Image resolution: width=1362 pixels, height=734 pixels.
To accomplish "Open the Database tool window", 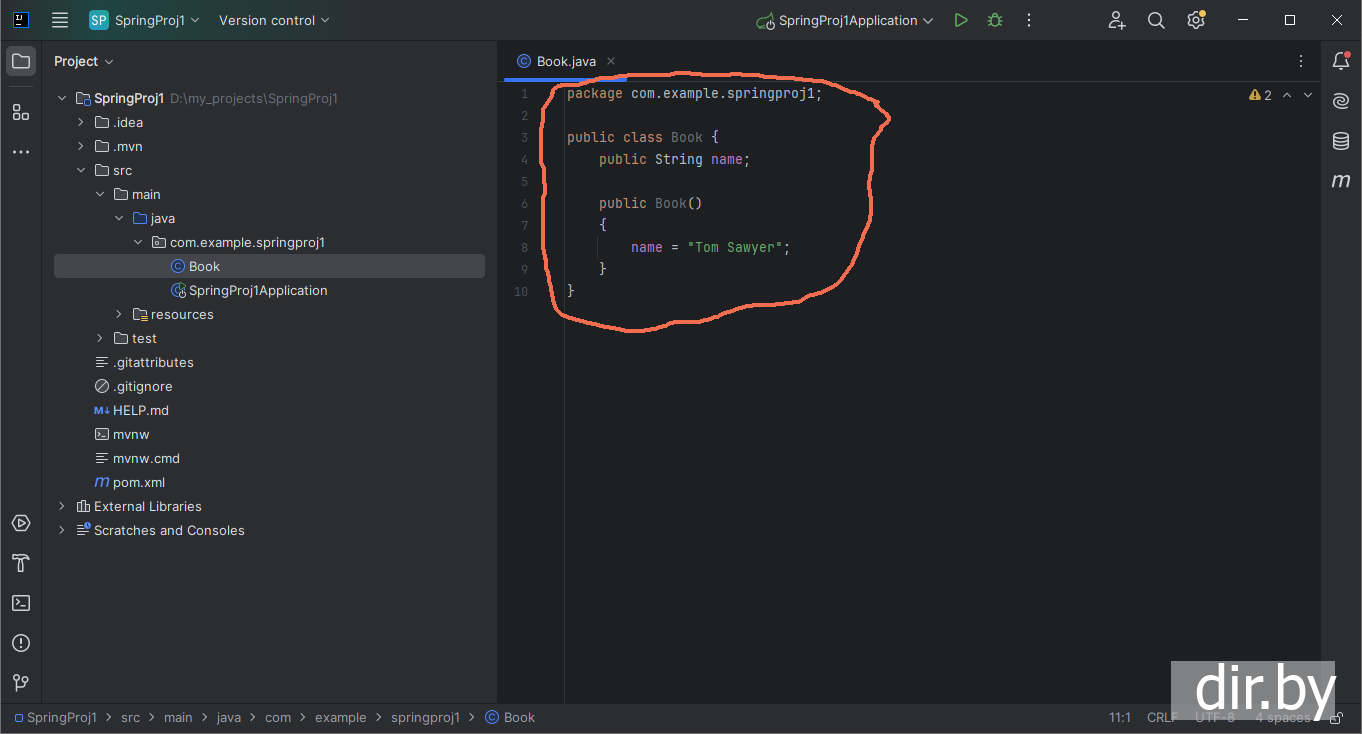I will point(1341,141).
